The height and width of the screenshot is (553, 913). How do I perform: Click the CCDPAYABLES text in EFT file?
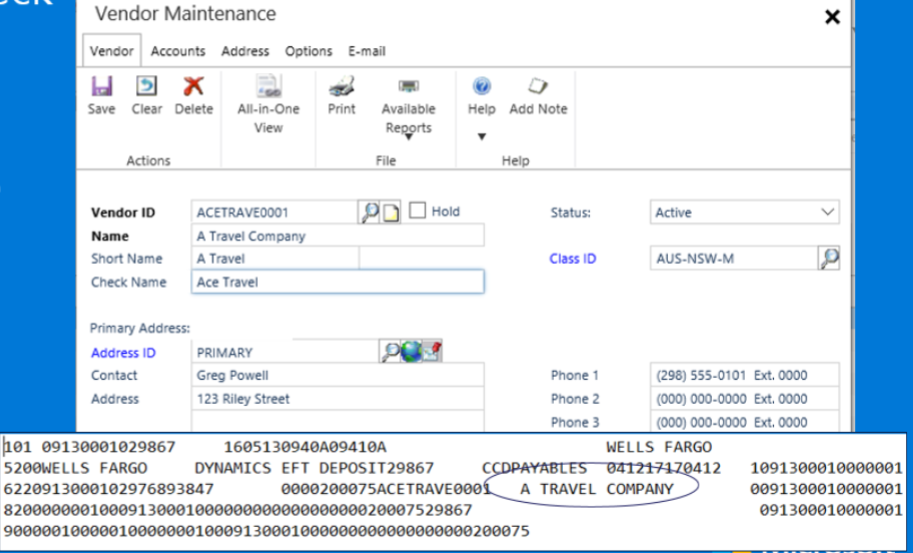(x=535, y=468)
